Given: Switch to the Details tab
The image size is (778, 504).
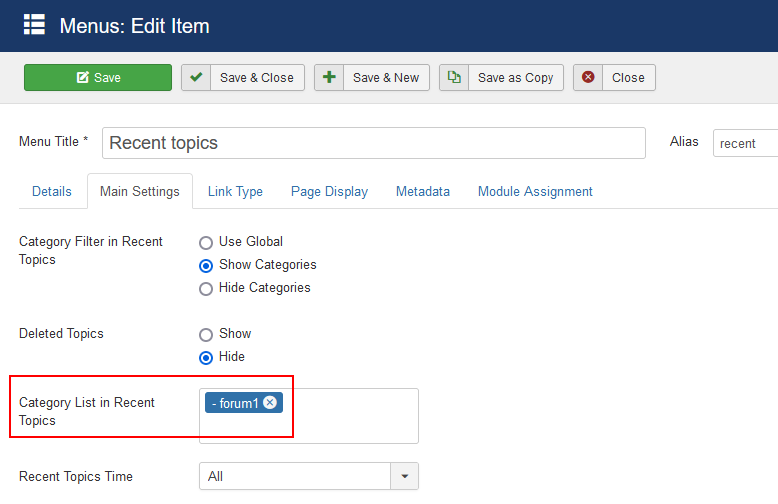Looking at the screenshot, I should coord(52,191).
